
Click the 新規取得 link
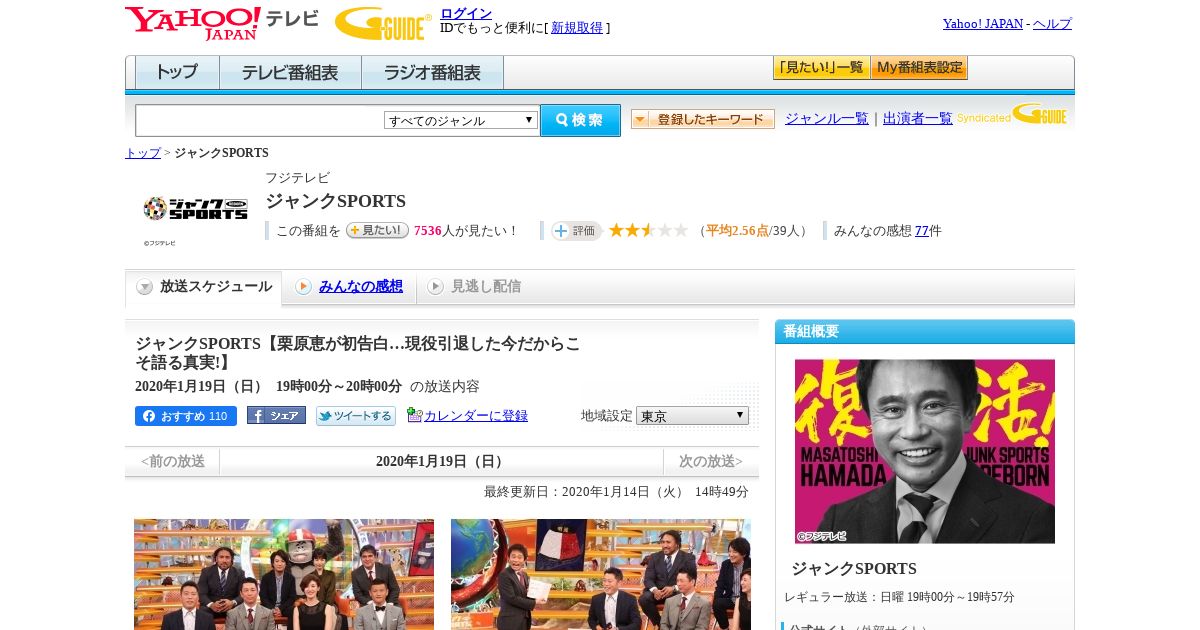tap(577, 28)
